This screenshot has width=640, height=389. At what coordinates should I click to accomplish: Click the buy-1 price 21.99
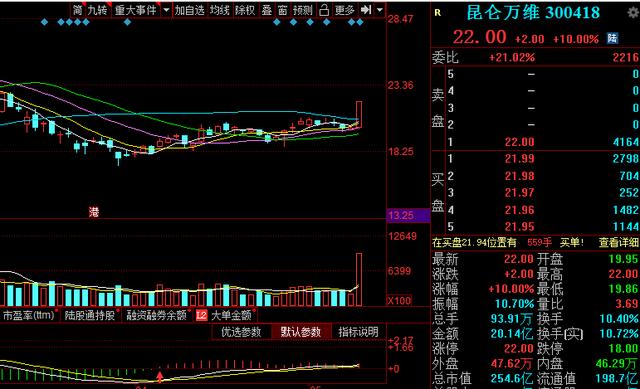(519, 159)
